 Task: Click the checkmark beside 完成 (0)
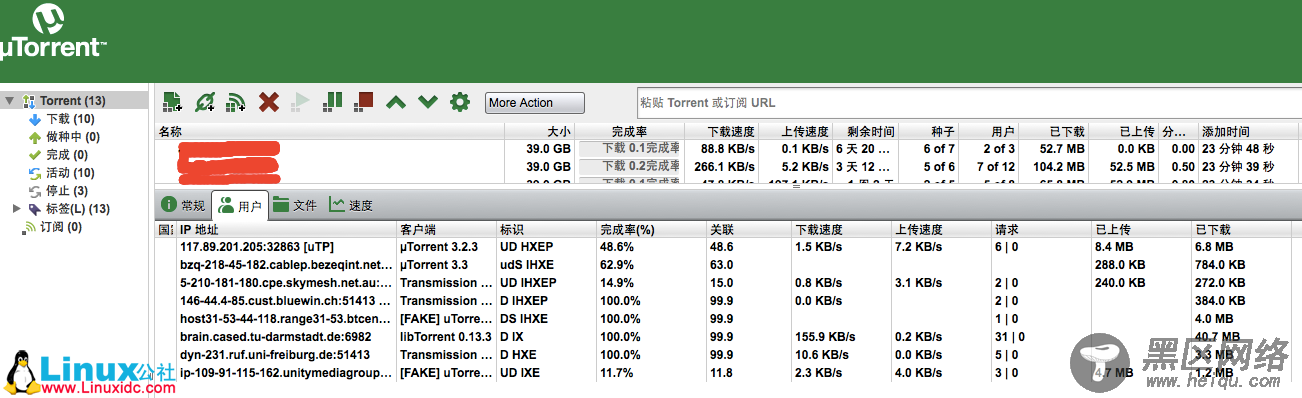point(35,155)
